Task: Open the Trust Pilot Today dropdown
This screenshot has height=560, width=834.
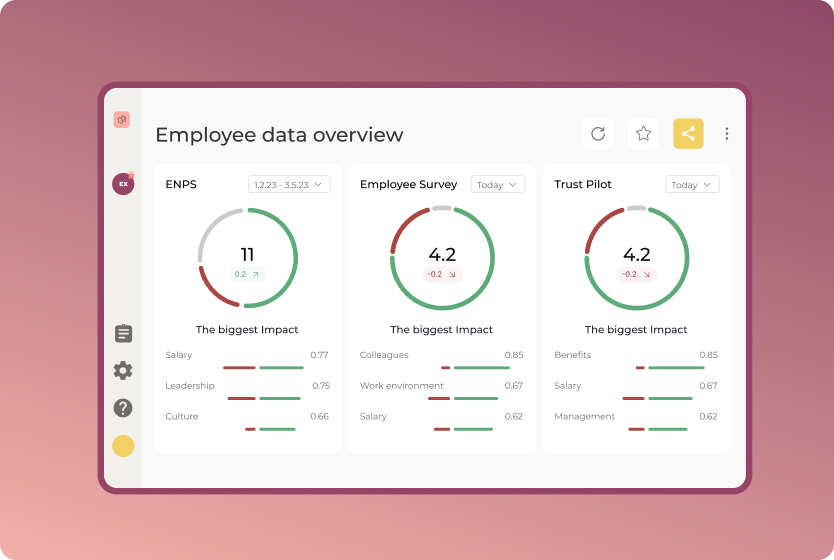Action: click(692, 185)
